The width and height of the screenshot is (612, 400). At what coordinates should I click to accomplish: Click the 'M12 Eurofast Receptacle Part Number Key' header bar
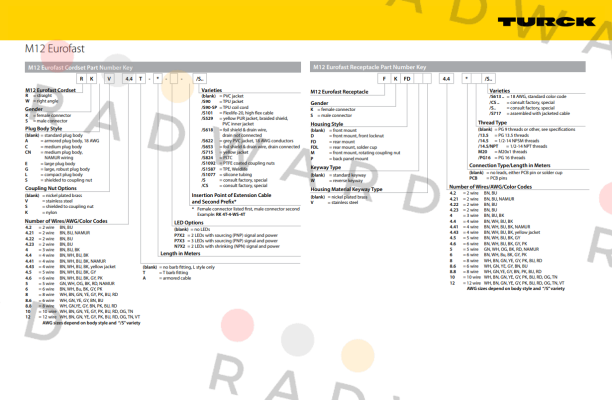[448, 67]
